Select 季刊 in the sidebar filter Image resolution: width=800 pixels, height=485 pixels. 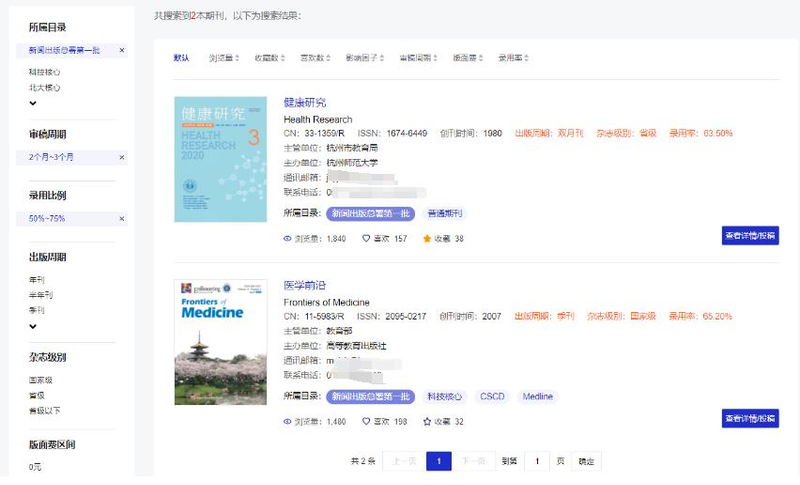36,310
